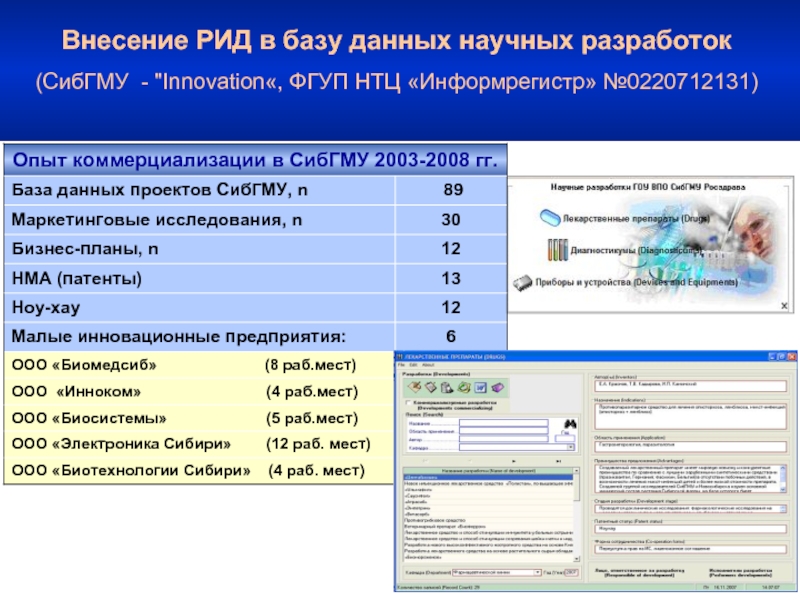This screenshot has height=600, width=800.
Task: Minimize the Drugs window
Action: [771, 357]
